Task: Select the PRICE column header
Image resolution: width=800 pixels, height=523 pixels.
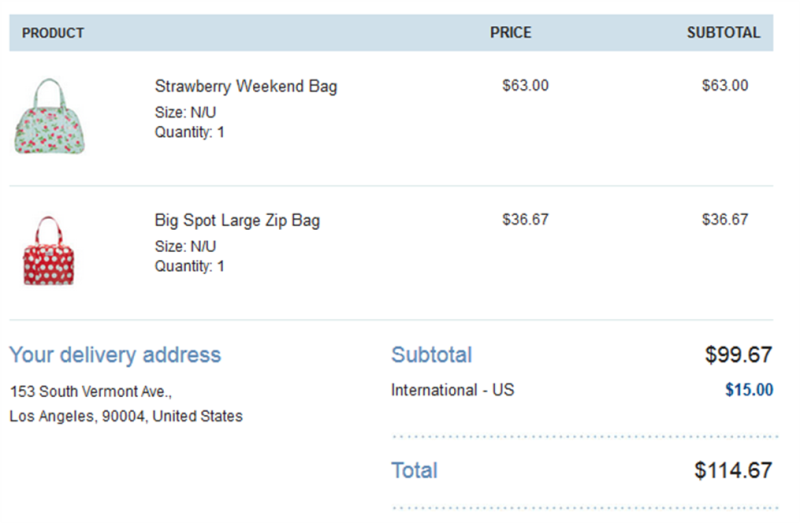Action: (511, 33)
